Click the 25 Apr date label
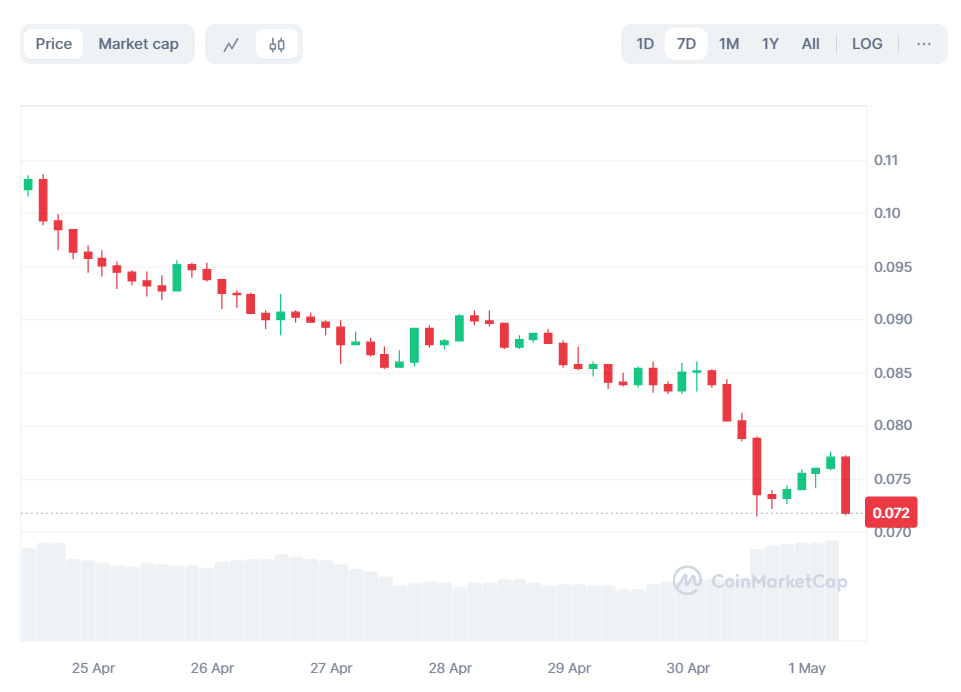961x692 pixels. pos(93,668)
